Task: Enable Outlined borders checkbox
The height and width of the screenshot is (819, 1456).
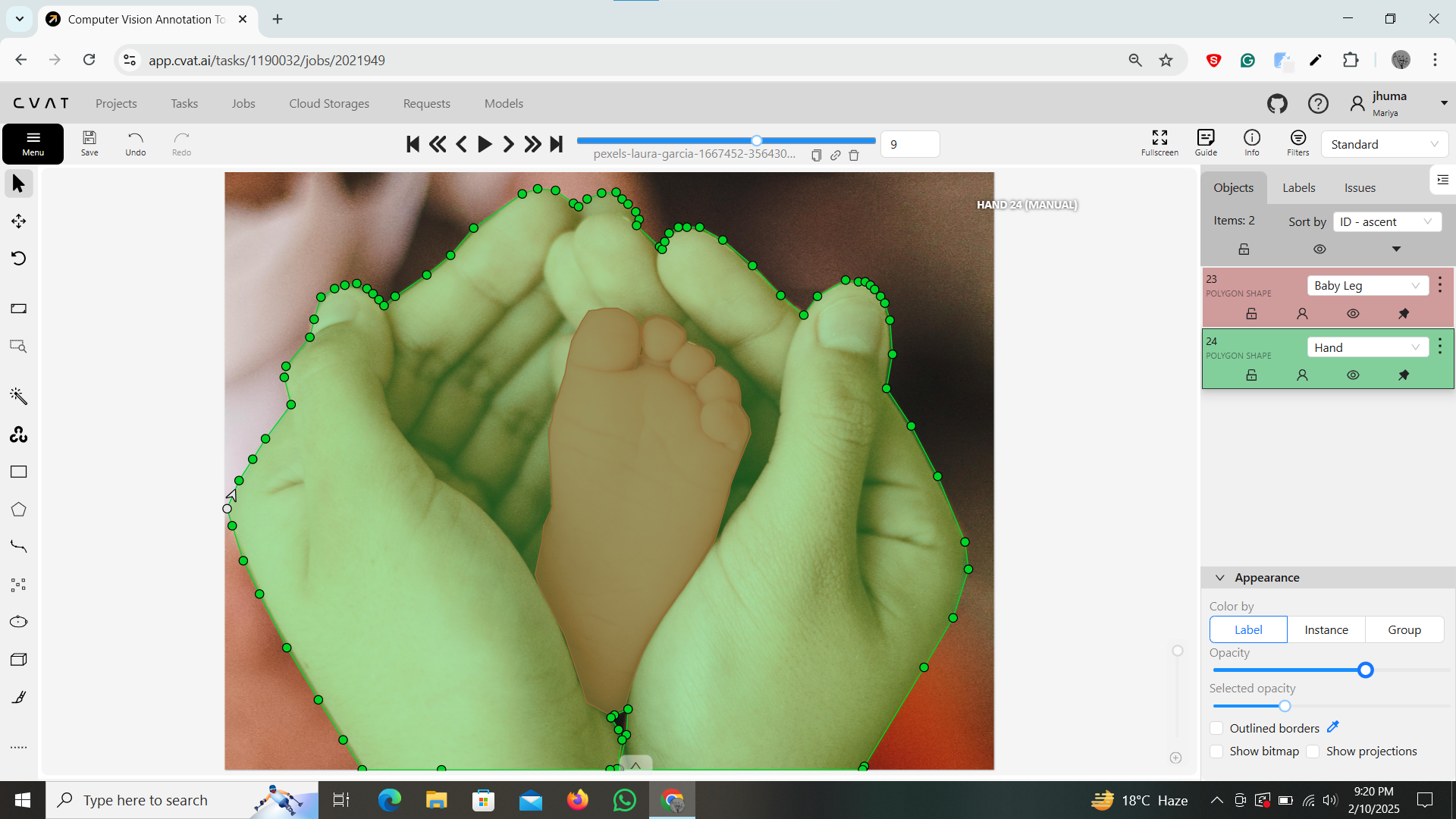Action: point(1216,728)
